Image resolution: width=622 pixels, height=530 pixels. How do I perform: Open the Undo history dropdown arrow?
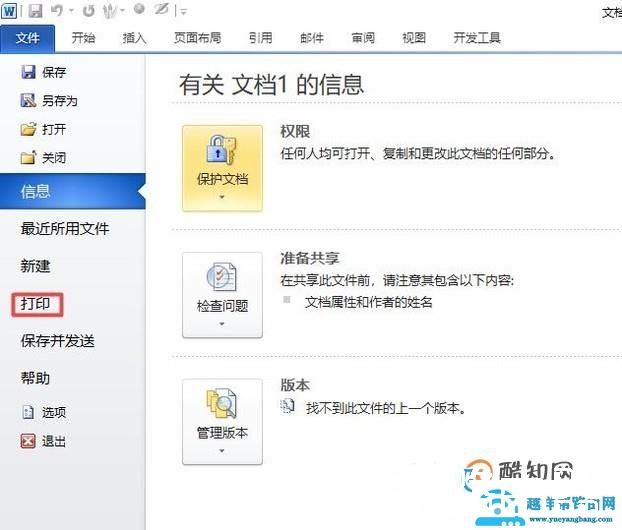click(71, 11)
